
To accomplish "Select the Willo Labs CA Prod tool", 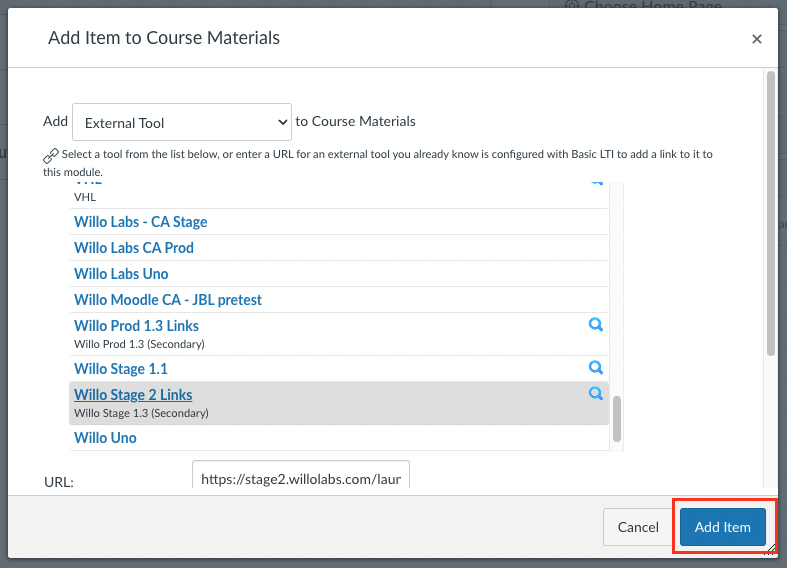I will [x=134, y=248].
